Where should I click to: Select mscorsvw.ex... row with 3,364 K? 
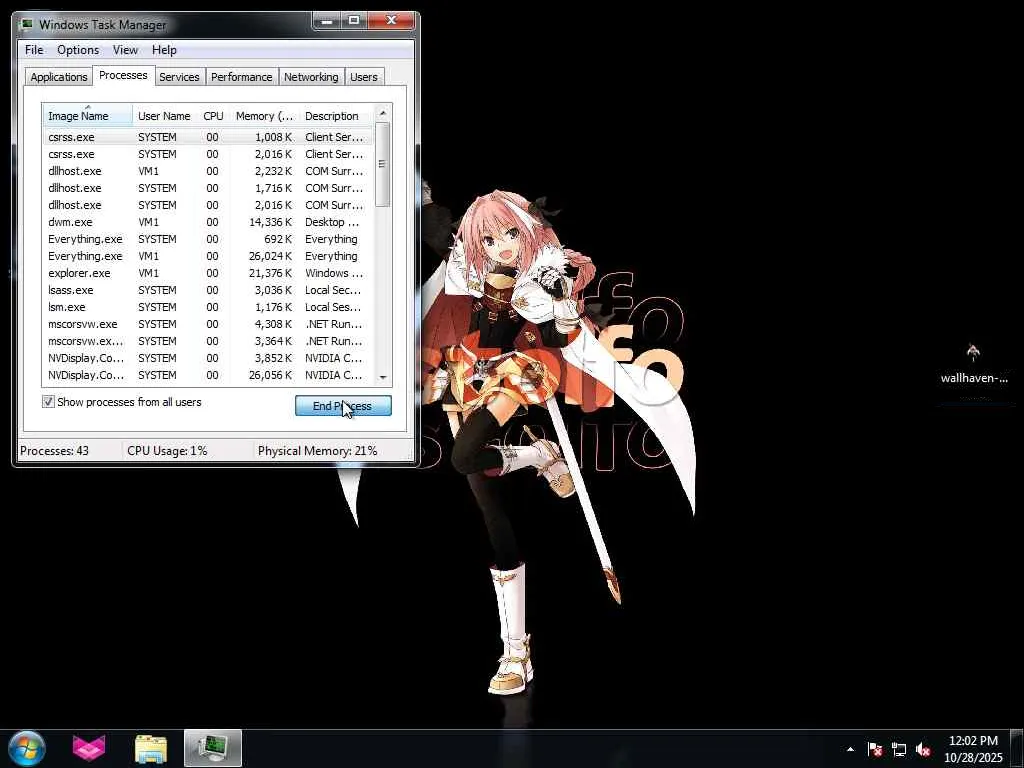(208, 341)
